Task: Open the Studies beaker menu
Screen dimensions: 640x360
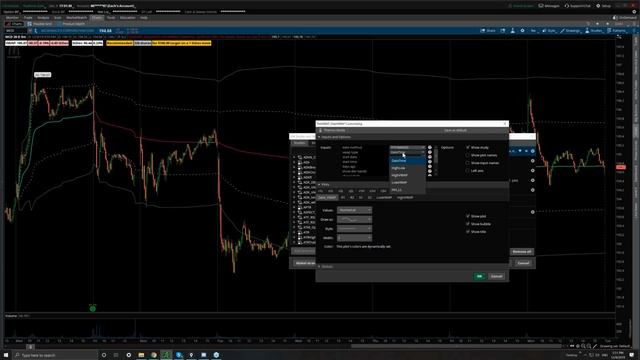Action: click(594, 31)
